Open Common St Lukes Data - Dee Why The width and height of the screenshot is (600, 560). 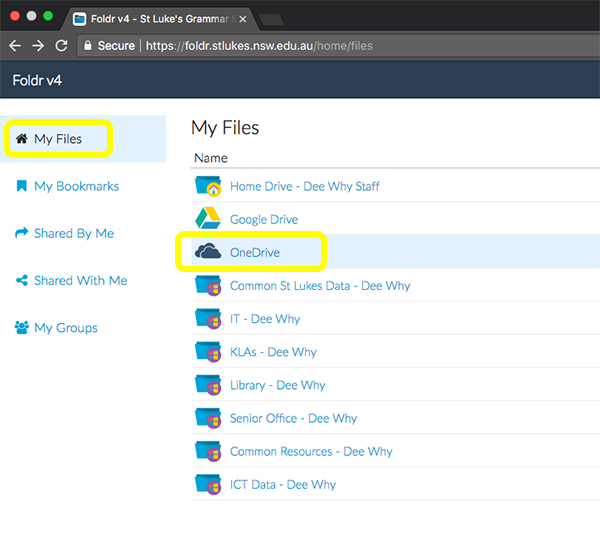pos(319,286)
